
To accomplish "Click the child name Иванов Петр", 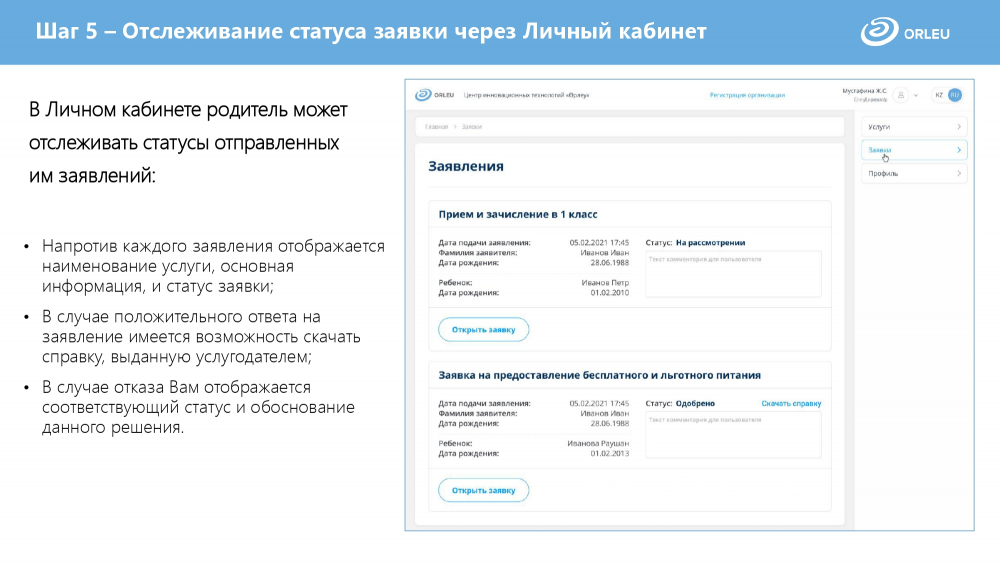I will click(605, 283).
